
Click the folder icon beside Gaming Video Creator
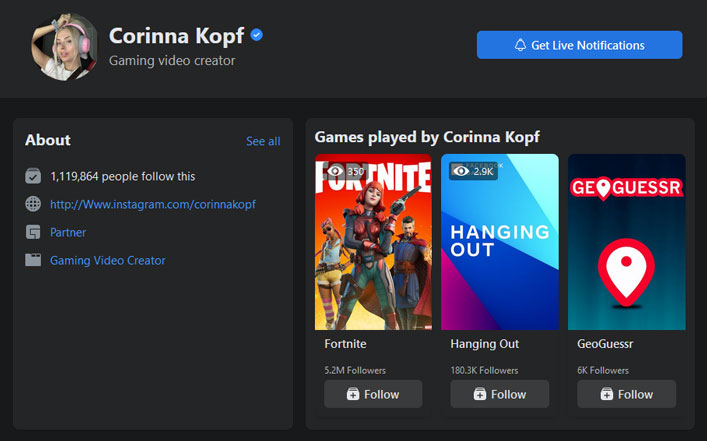(x=33, y=260)
